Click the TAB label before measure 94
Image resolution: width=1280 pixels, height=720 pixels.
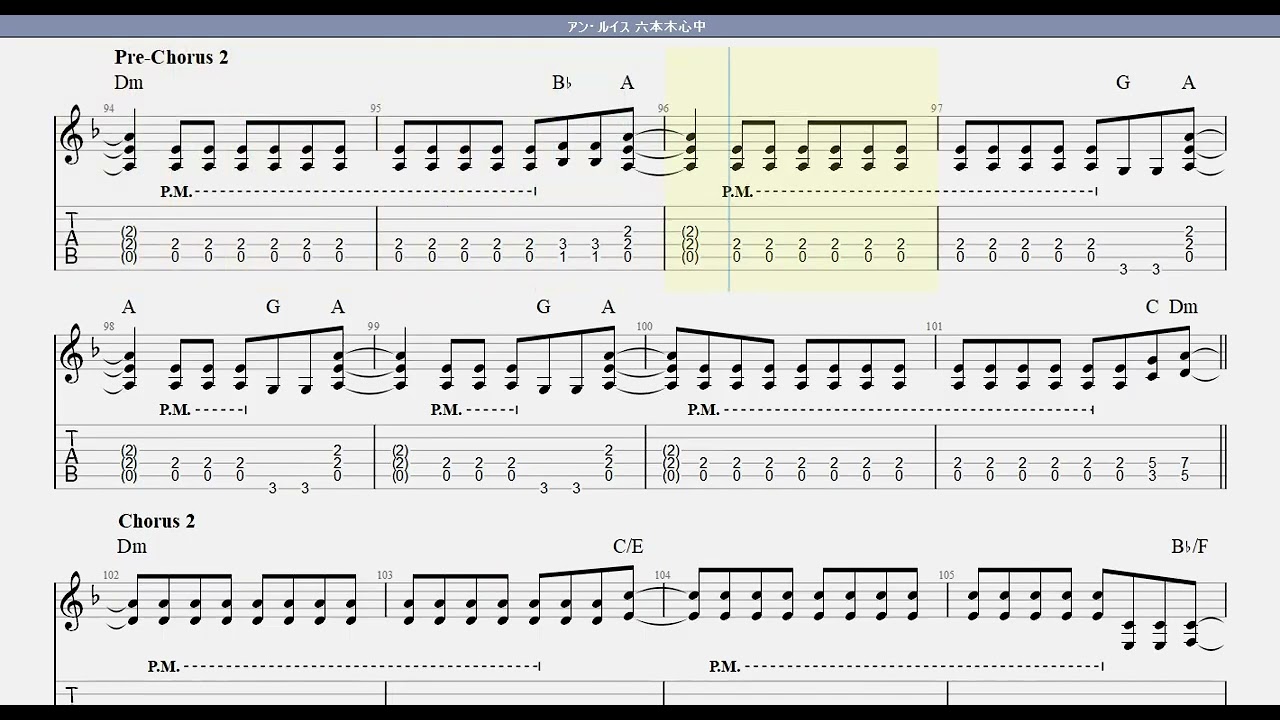pos(72,238)
